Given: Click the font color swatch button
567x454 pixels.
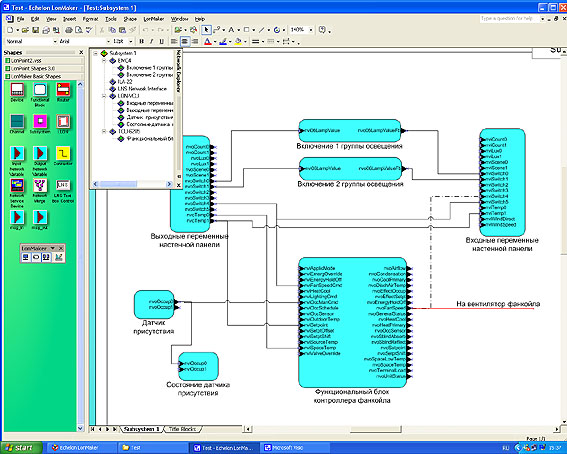Looking at the screenshot, I should point(208,42).
